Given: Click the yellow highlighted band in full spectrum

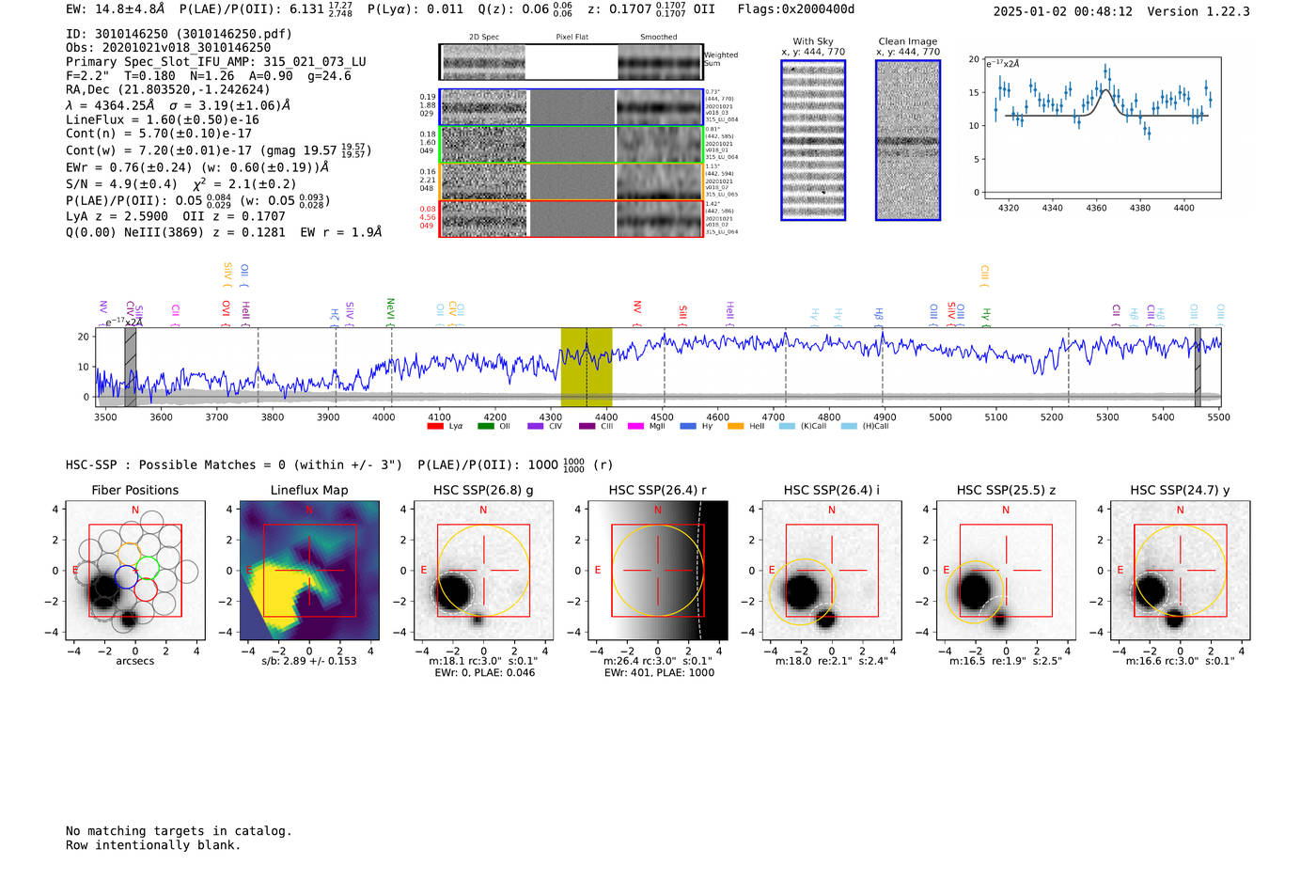Looking at the screenshot, I should click(x=587, y=367).
